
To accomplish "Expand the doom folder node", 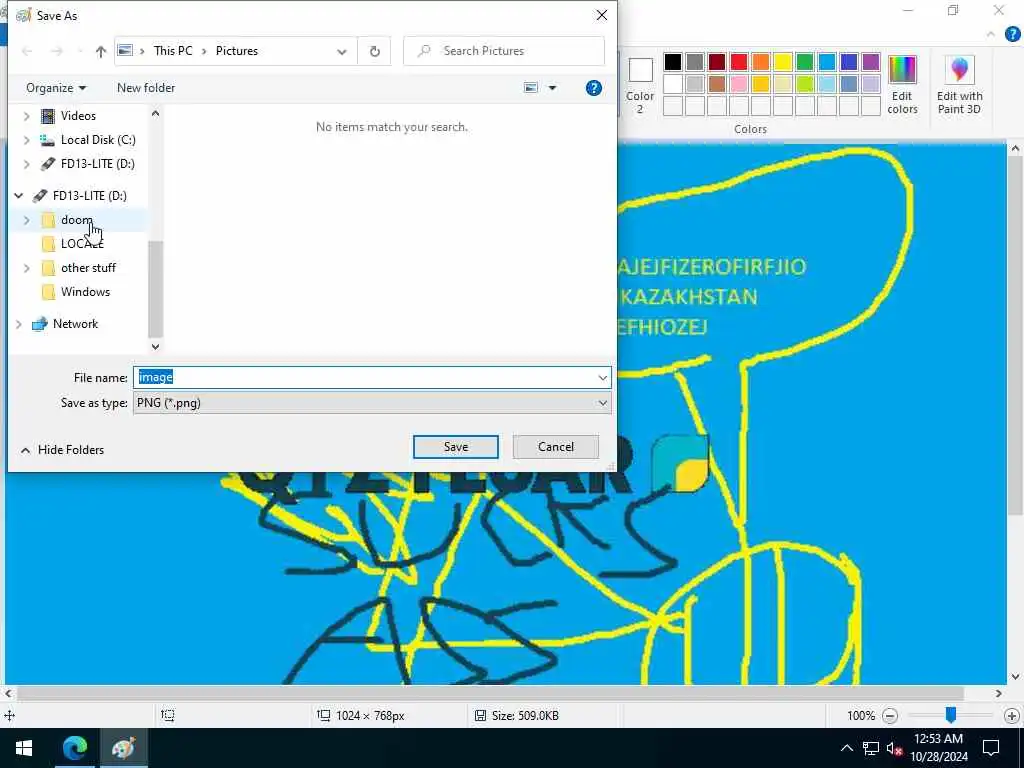I will (27, 220).
